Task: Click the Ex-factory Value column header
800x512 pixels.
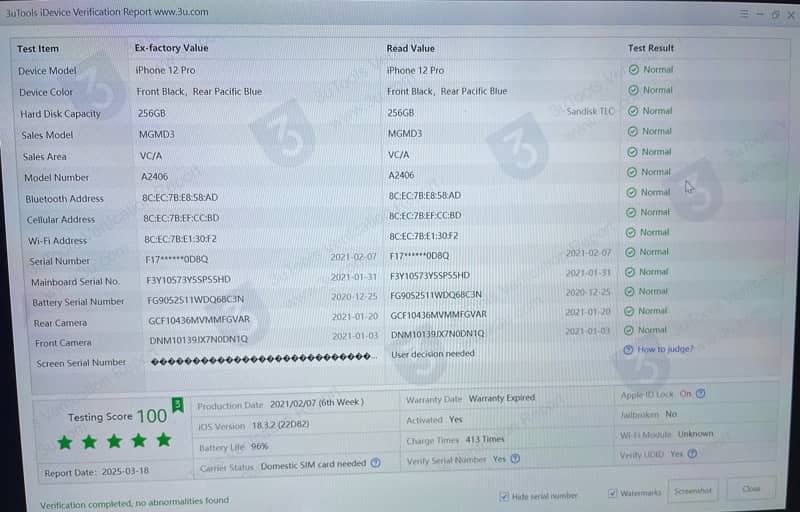Action: pos(171,48)
